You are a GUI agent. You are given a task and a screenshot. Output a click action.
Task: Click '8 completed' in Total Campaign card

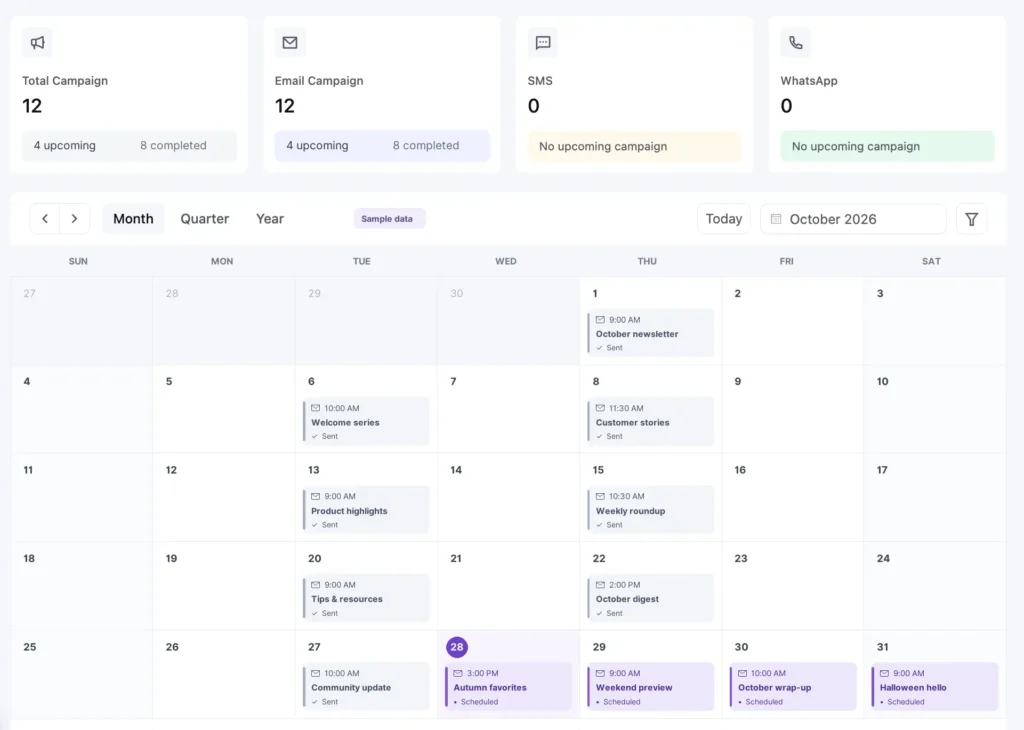(x=173, y=146)
